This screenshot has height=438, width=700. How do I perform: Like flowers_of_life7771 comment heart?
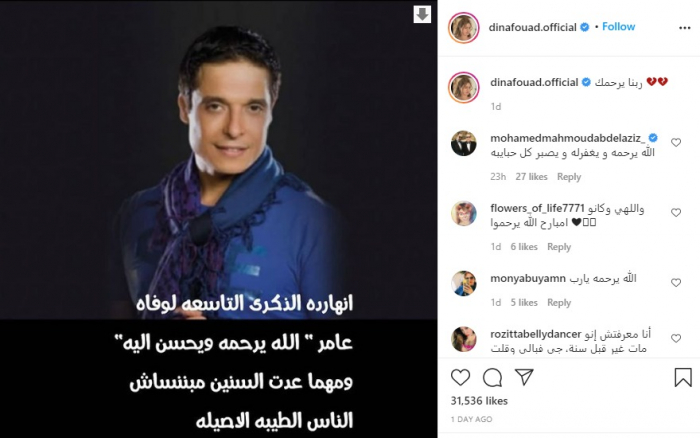pyautogui.click(x=676, y=213)
